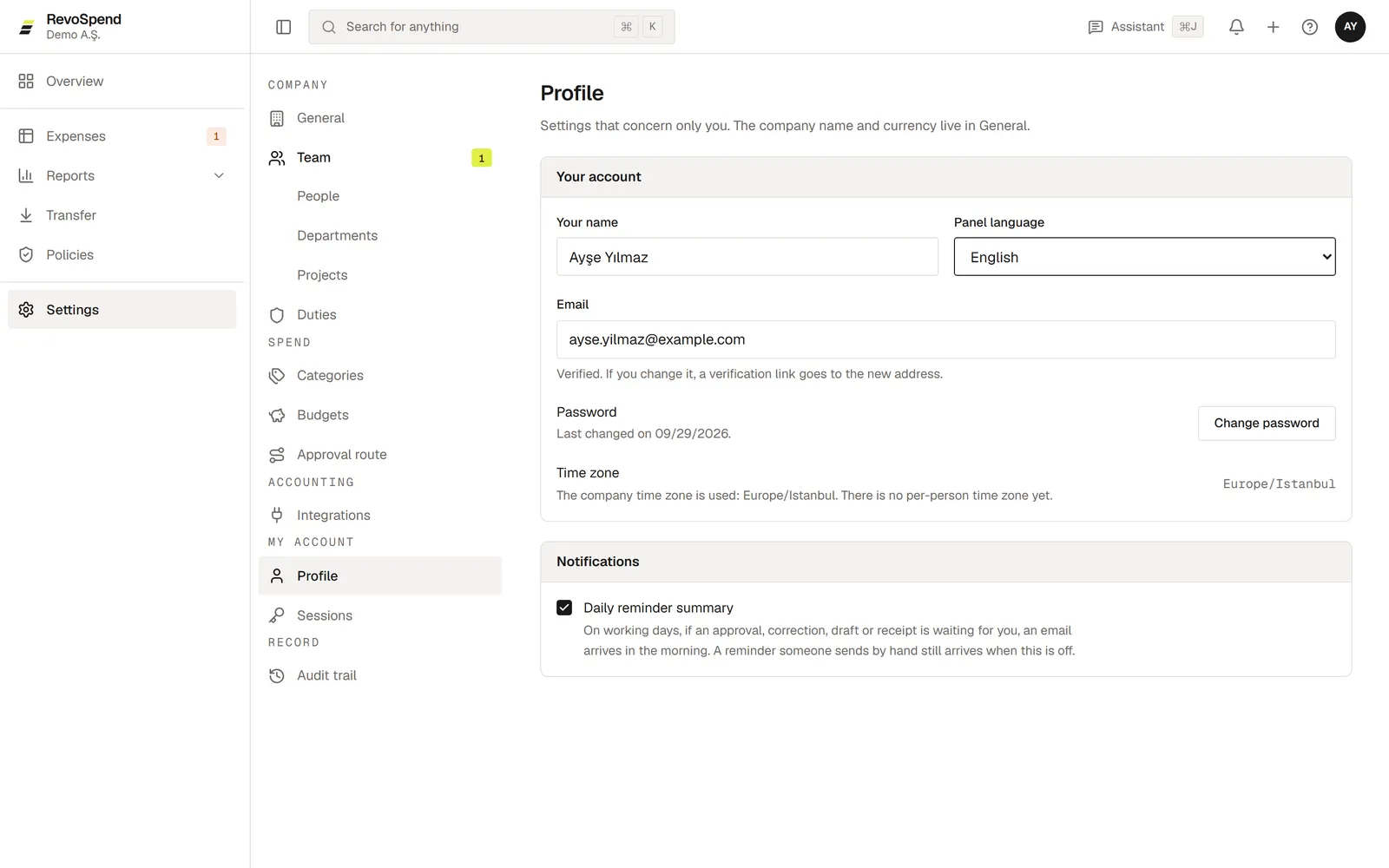
Task: Click the Expenses badge showing 1
Action: pyautogui.click(x=216, y=136)
